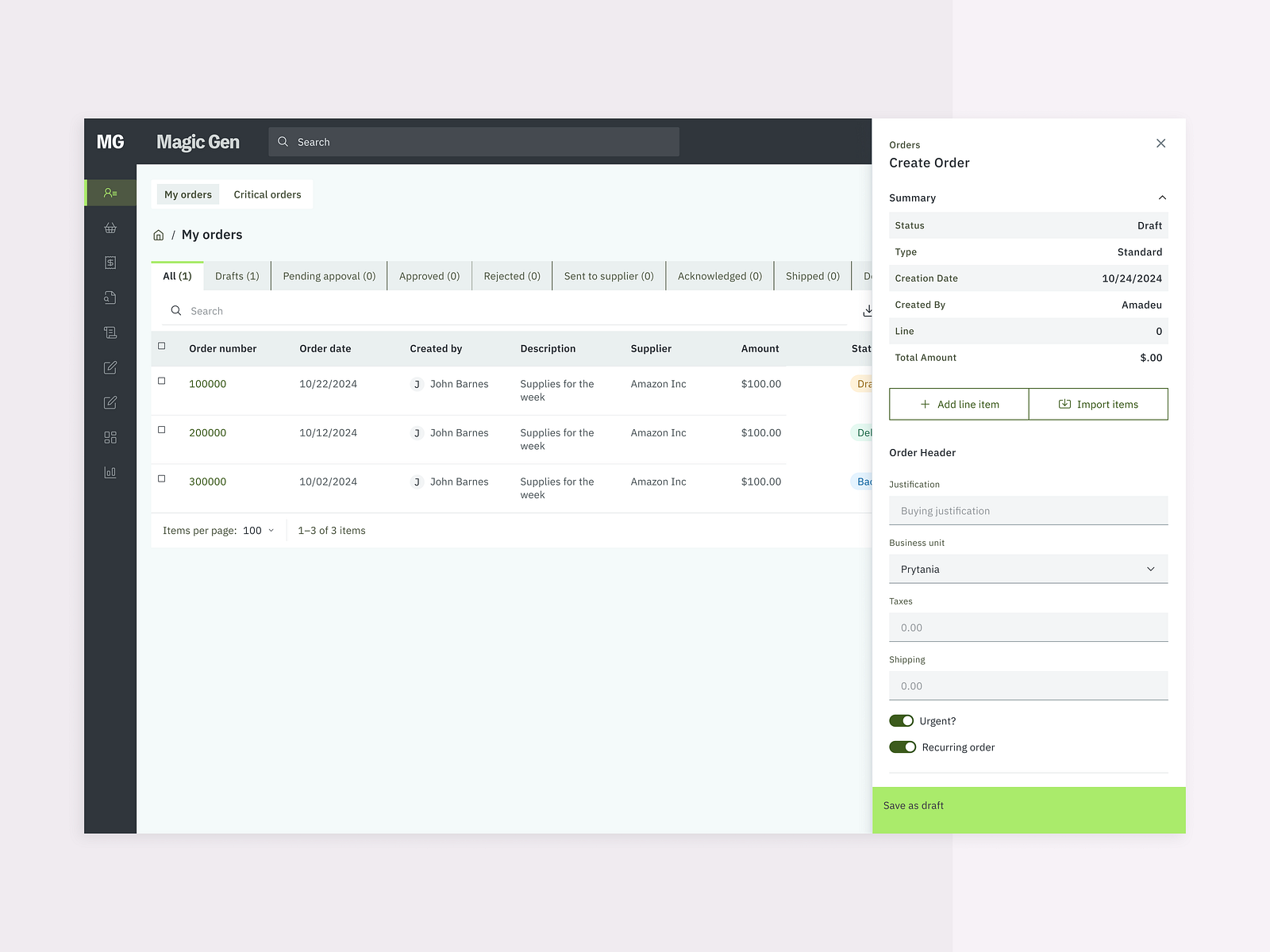Open the bar chart analytics icon in sidebar

[x=110, y=472]
